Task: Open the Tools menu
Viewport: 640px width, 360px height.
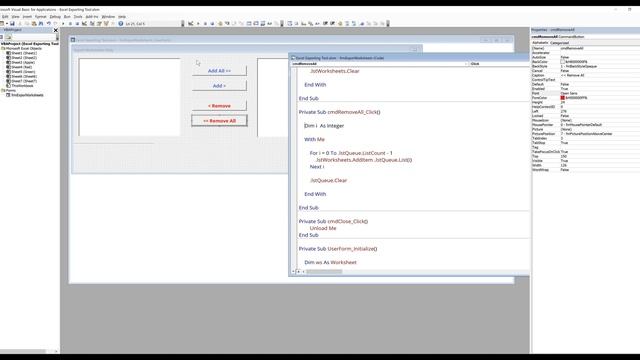Action: click(x=78, y=17)
